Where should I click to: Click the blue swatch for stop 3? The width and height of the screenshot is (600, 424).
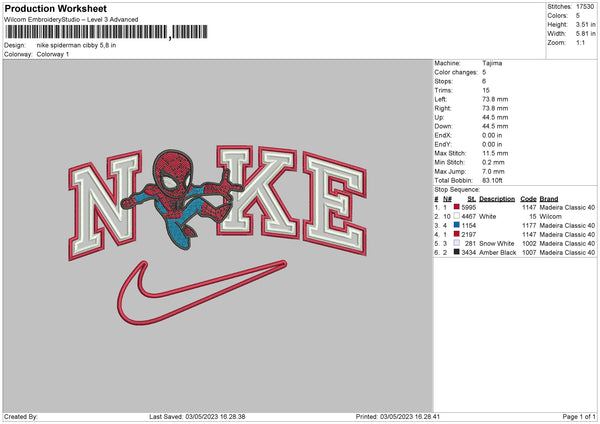point(457,225)
